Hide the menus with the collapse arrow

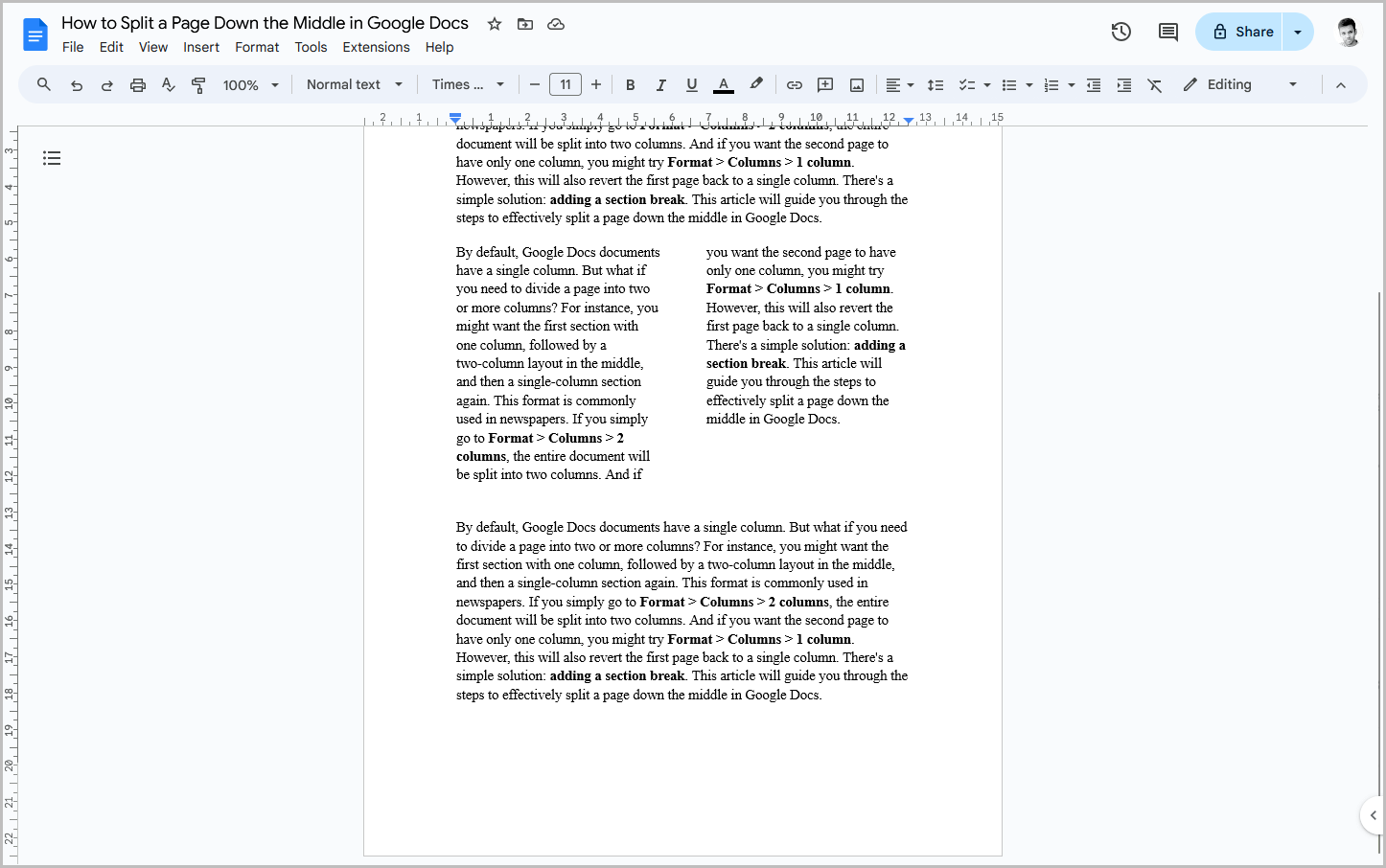1341,85
